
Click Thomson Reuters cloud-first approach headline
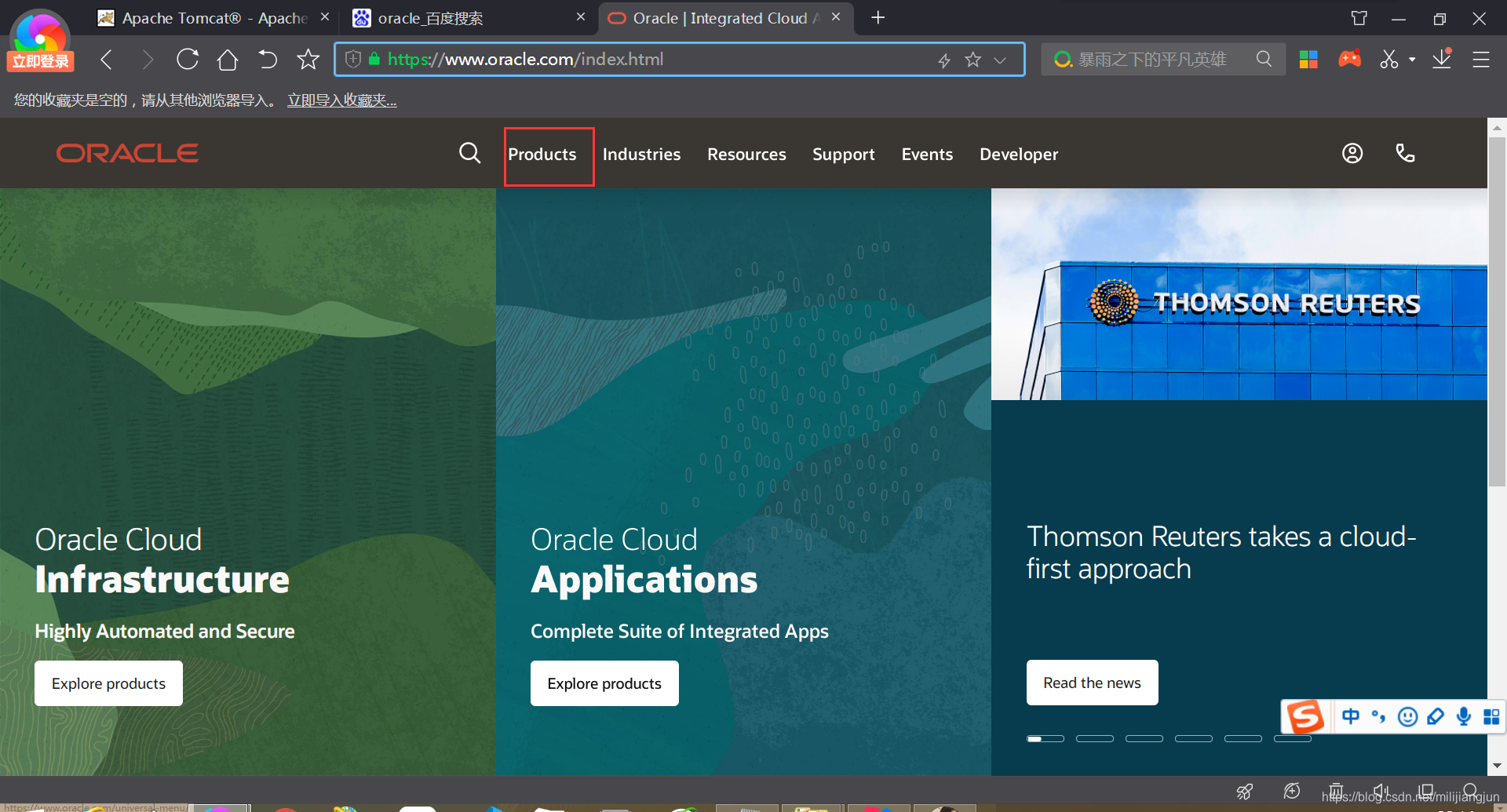click(x=1221, y=552)
